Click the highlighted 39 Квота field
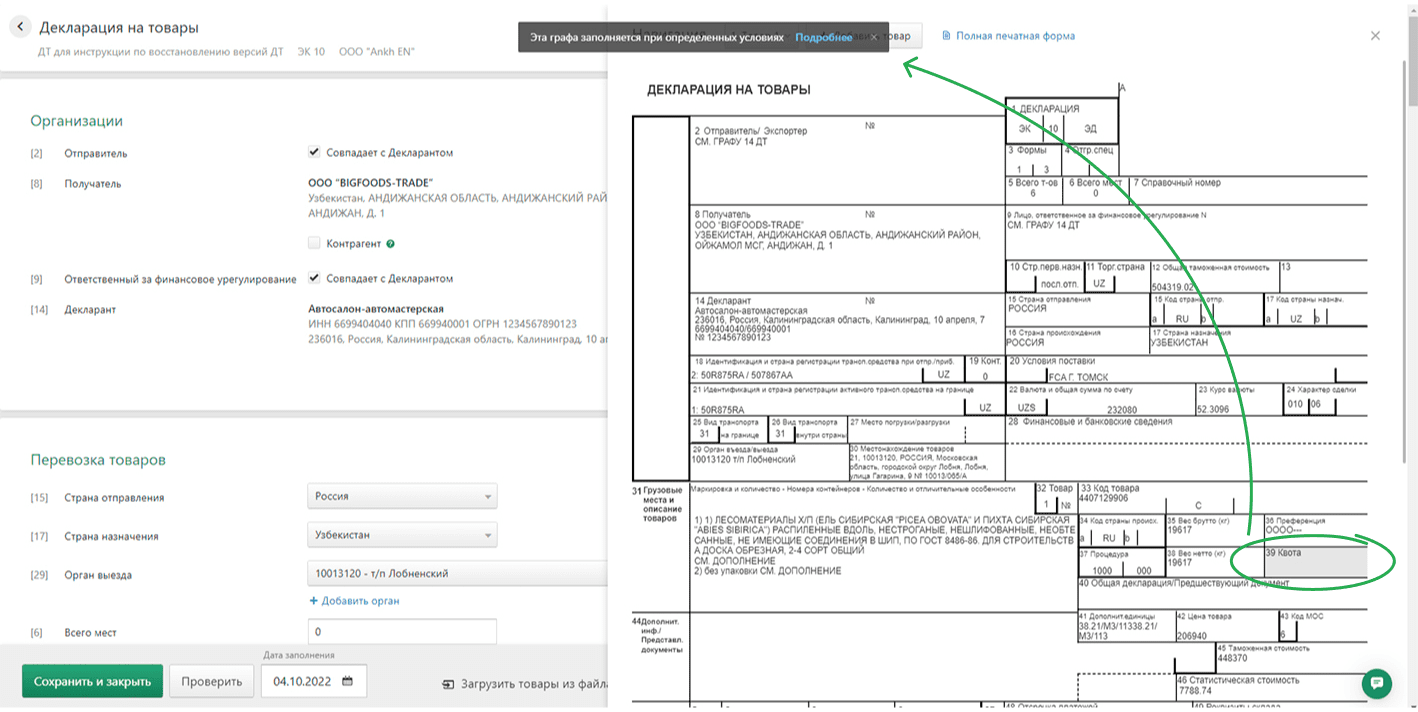Image resolution: width=1418 pixels, height=712 pixels. 1314,562
